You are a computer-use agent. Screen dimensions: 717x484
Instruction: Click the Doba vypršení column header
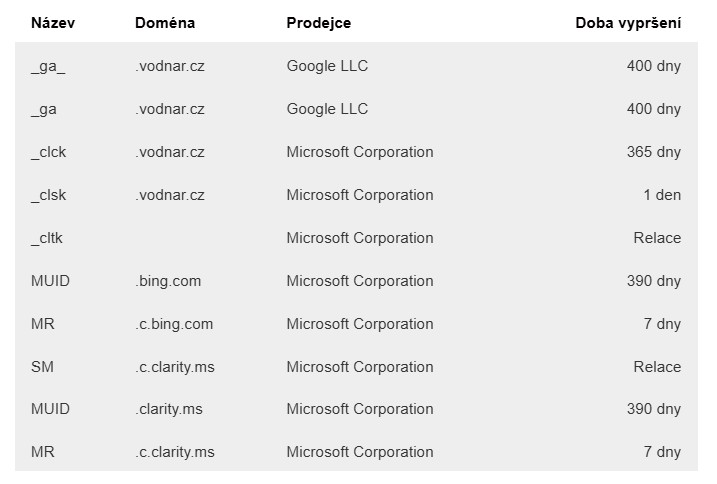pos(628,23)
